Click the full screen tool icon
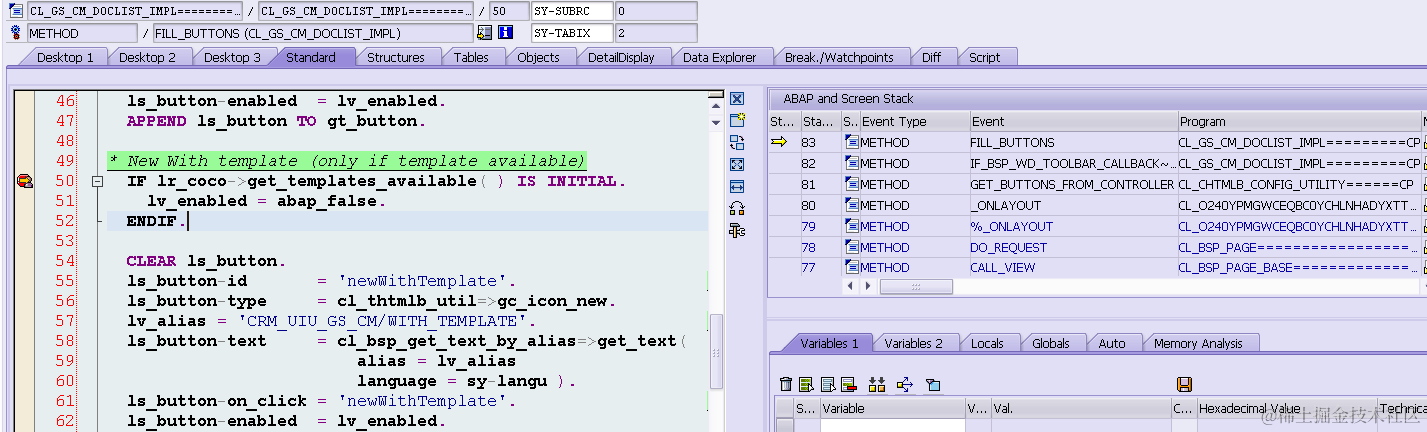Screen dimensions: 1427x432 coord(737,164)
